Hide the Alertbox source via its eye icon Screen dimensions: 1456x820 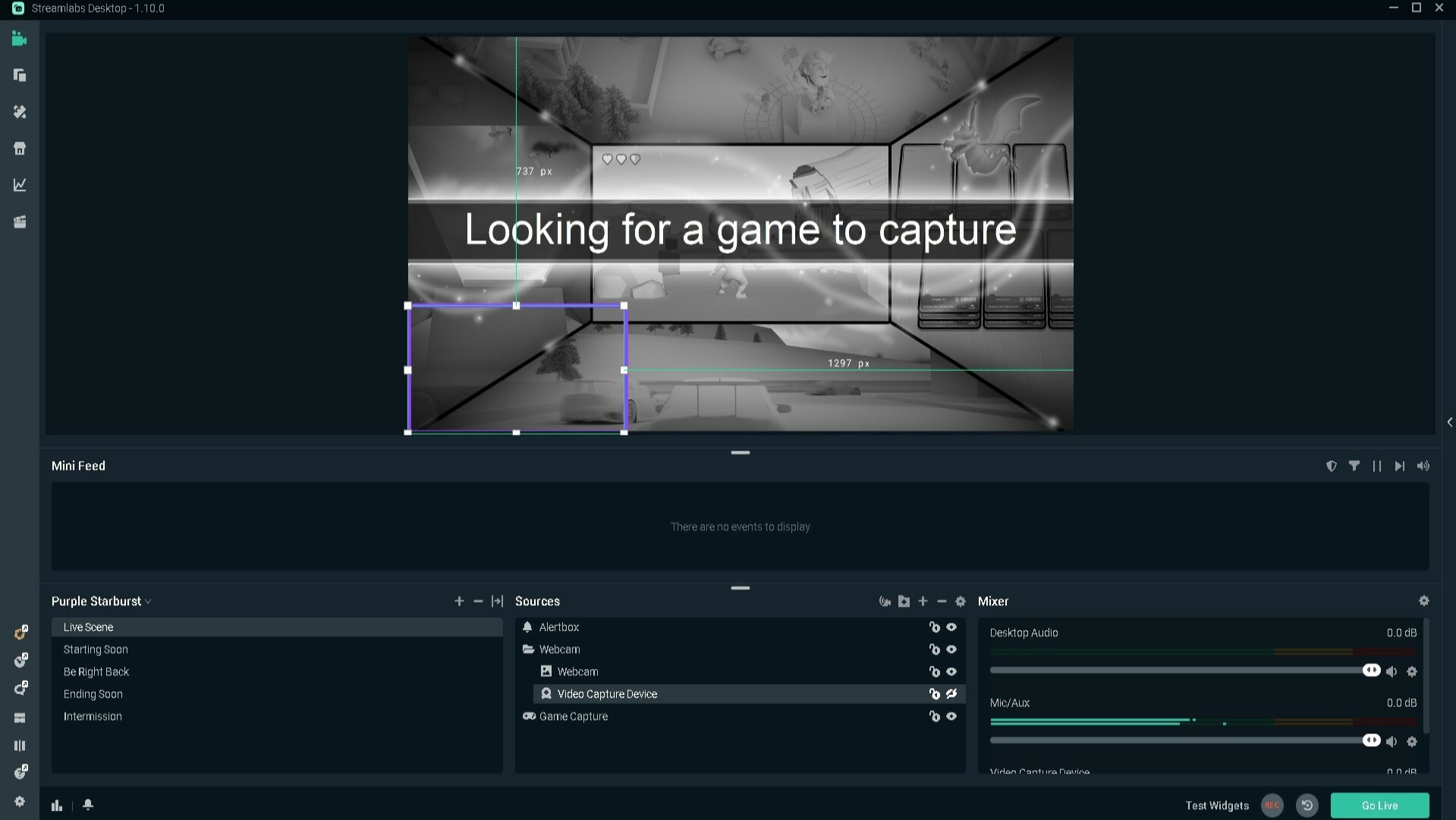951,627
